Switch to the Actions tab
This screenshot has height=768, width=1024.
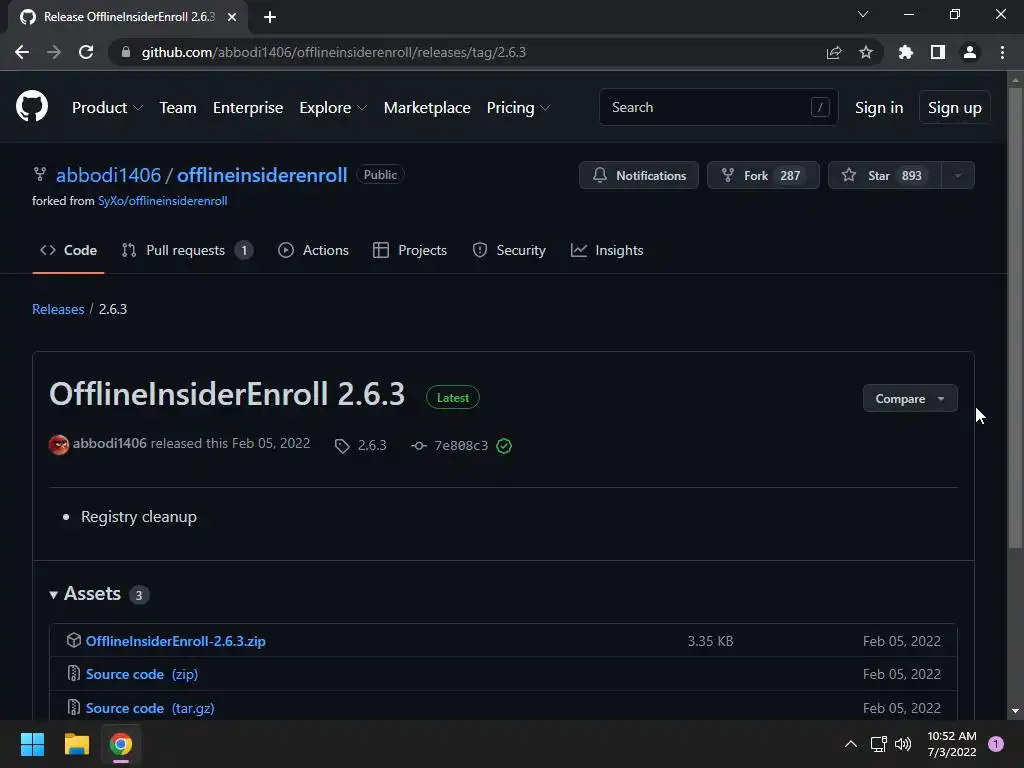(313, 250)
